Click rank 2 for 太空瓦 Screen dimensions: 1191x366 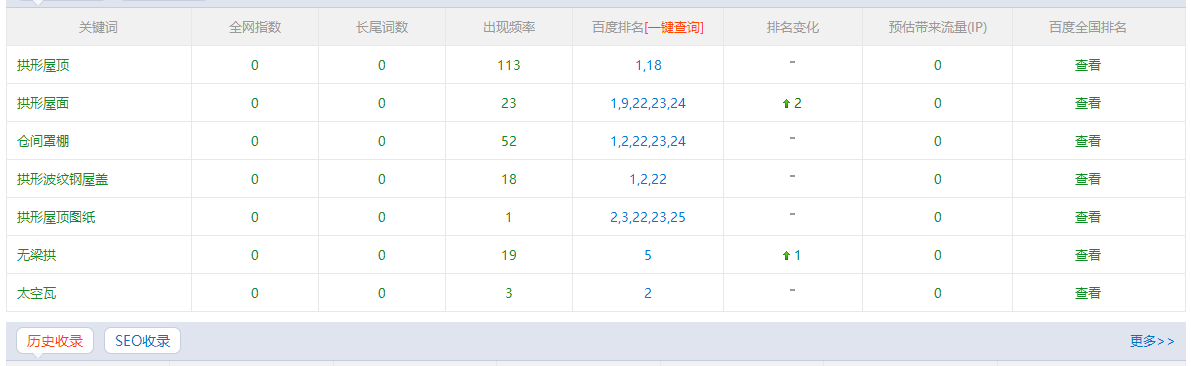(648, 293)
